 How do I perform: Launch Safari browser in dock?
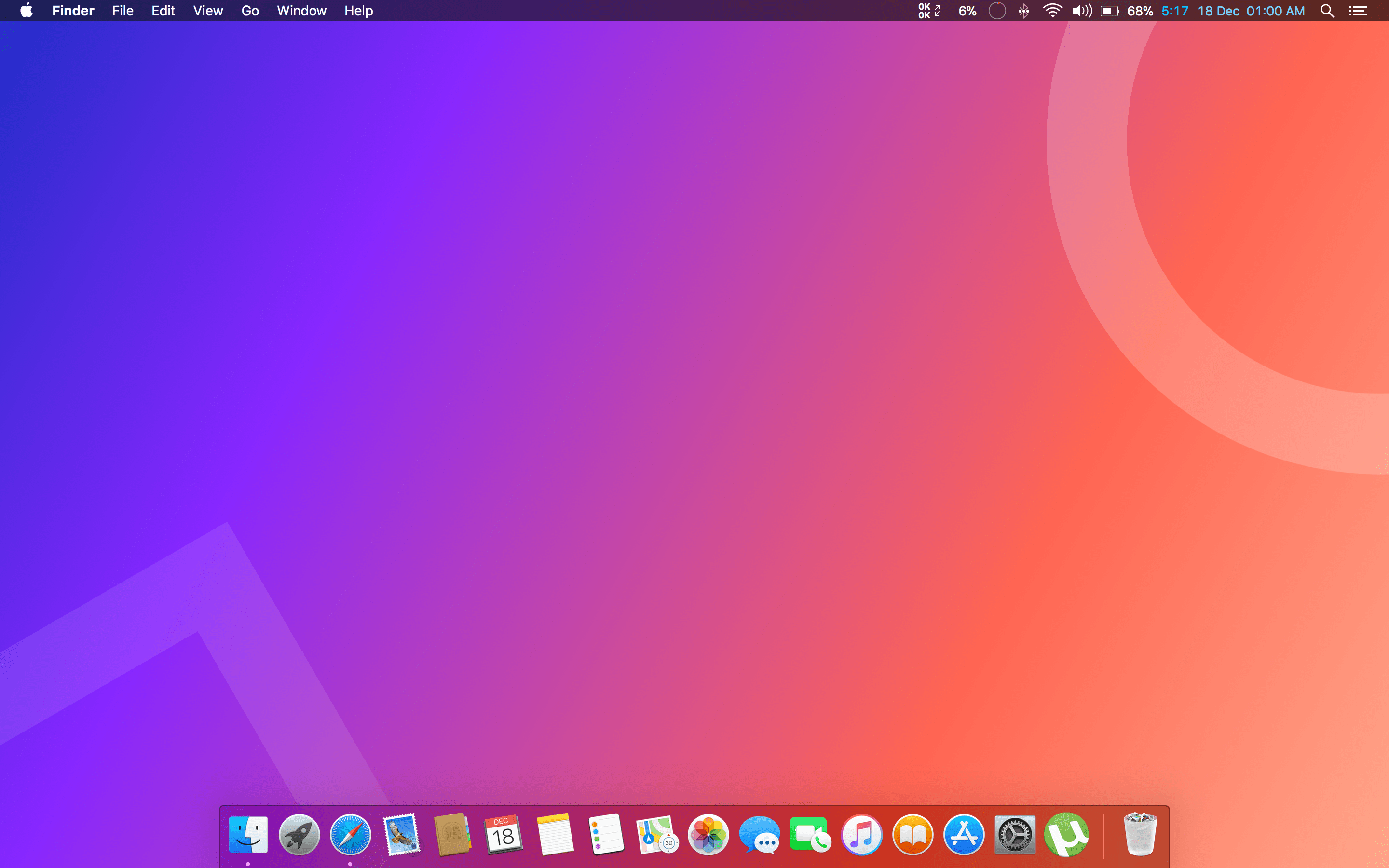coord(350,835)
